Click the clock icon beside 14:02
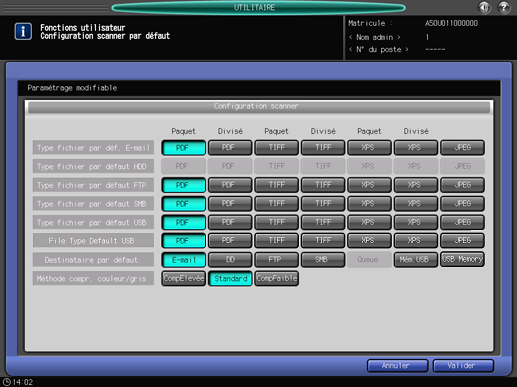 point(7,382)
